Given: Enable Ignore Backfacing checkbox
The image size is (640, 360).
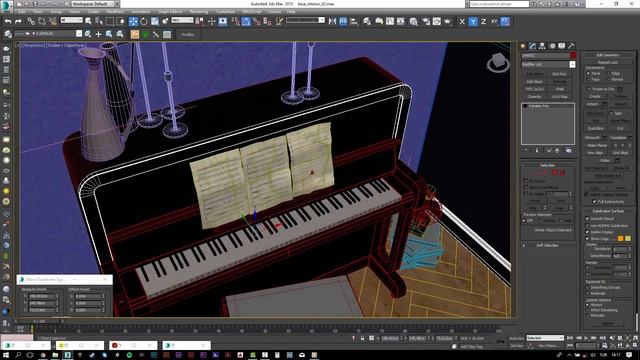Looking at the screenshot, I should [526, 187].
